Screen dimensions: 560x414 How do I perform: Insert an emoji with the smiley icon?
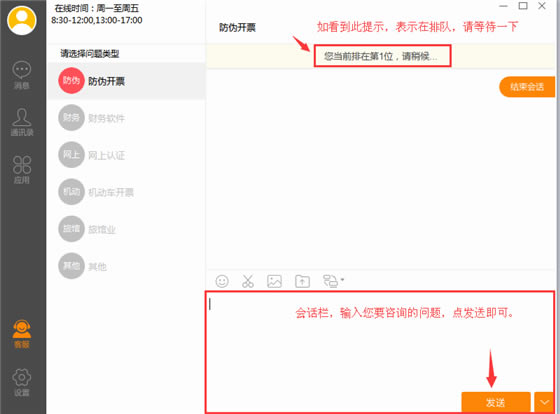222,281
